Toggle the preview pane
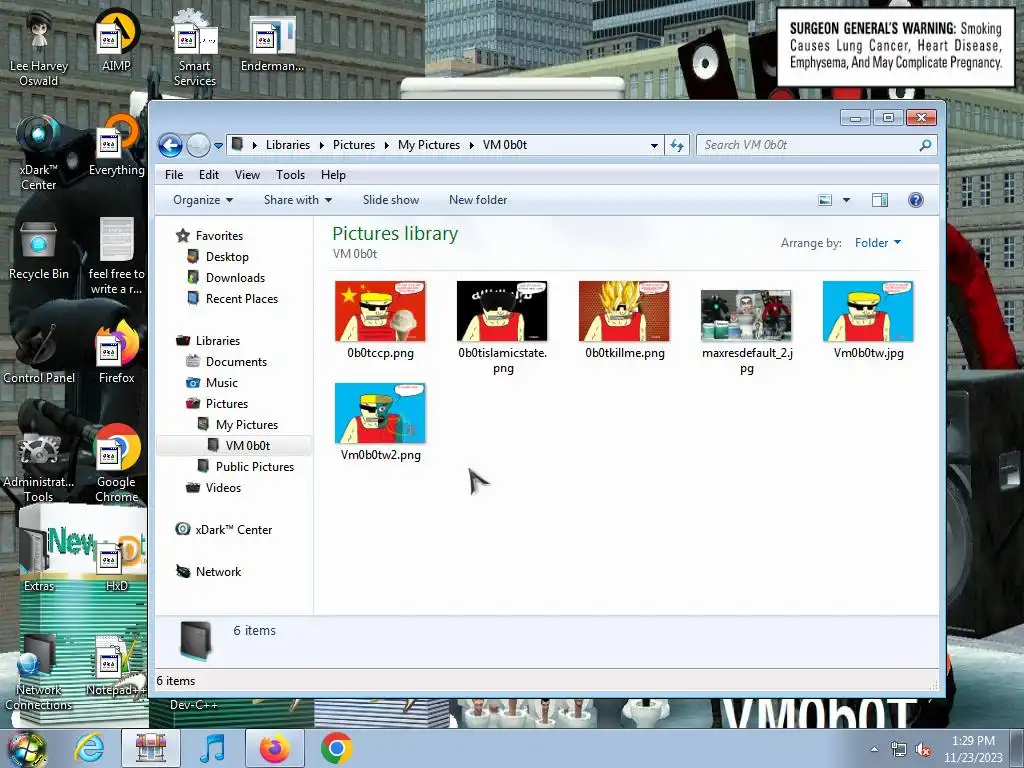 (880, 200)
